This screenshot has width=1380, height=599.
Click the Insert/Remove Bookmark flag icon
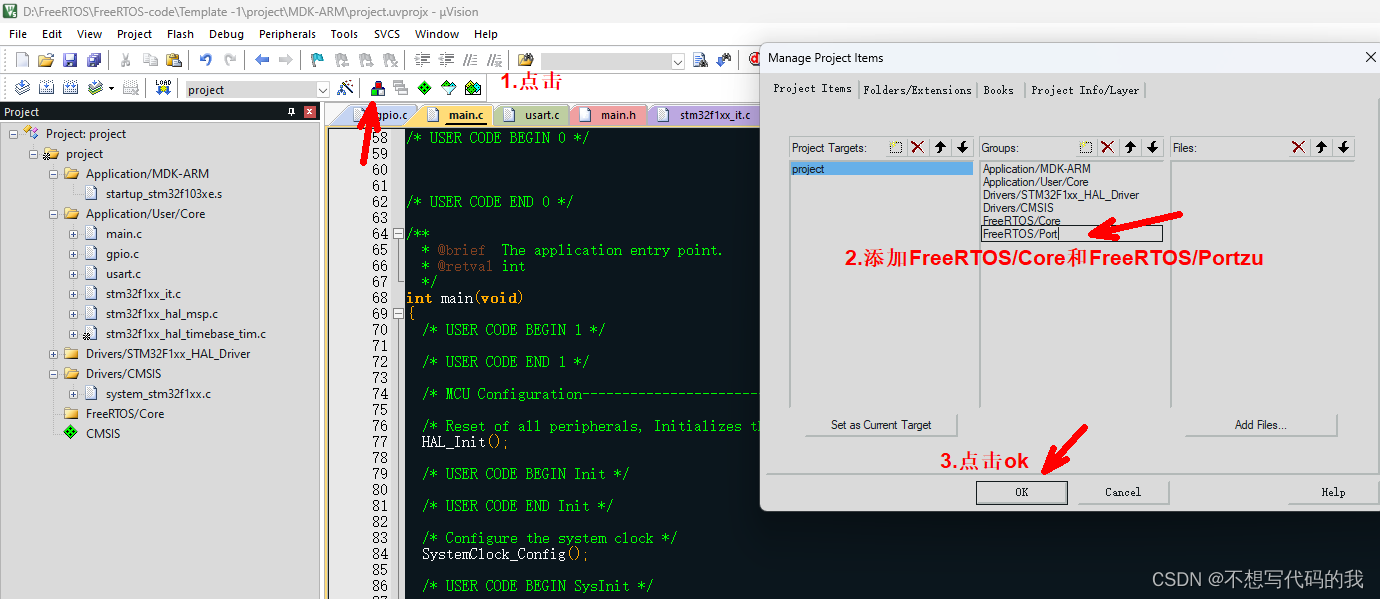[x=315, y=61]
